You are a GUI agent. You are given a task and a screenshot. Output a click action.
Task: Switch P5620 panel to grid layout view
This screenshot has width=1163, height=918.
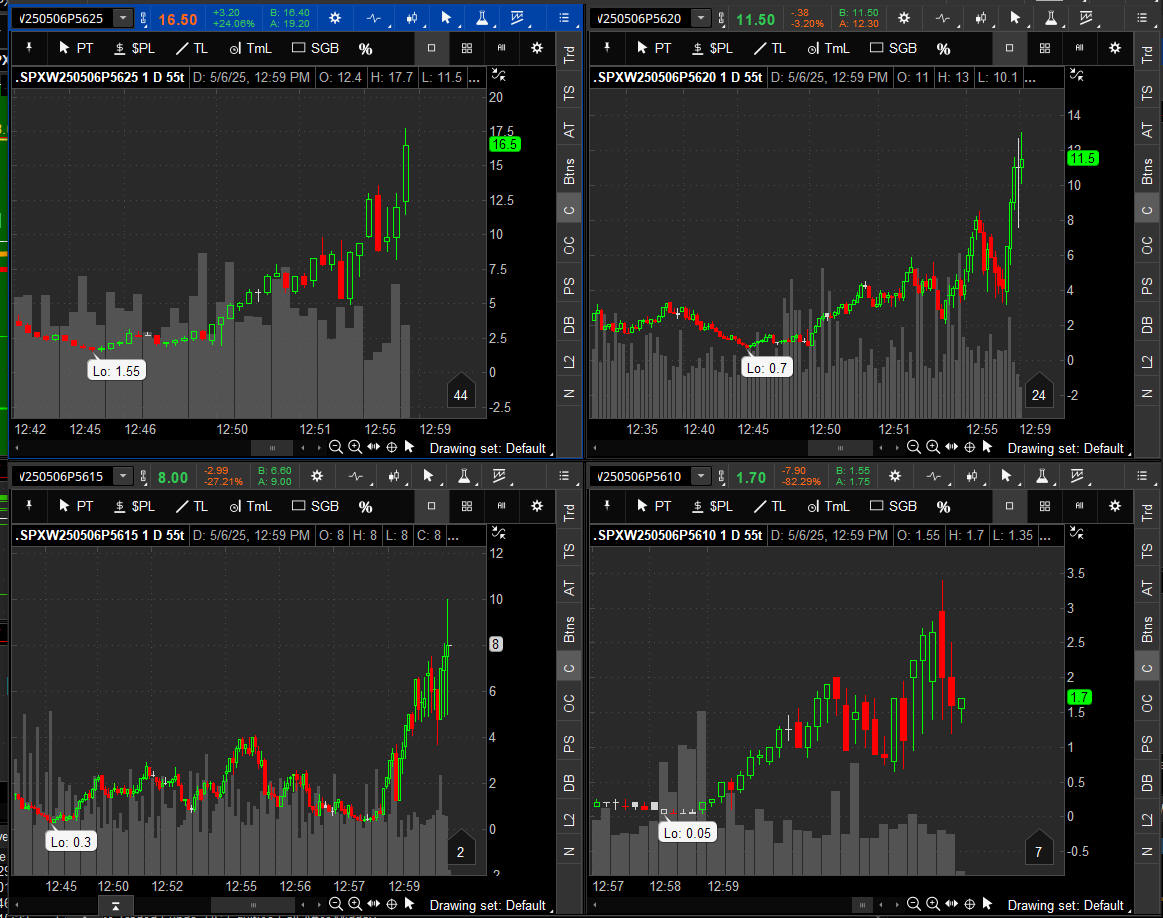pos(1045,48)
